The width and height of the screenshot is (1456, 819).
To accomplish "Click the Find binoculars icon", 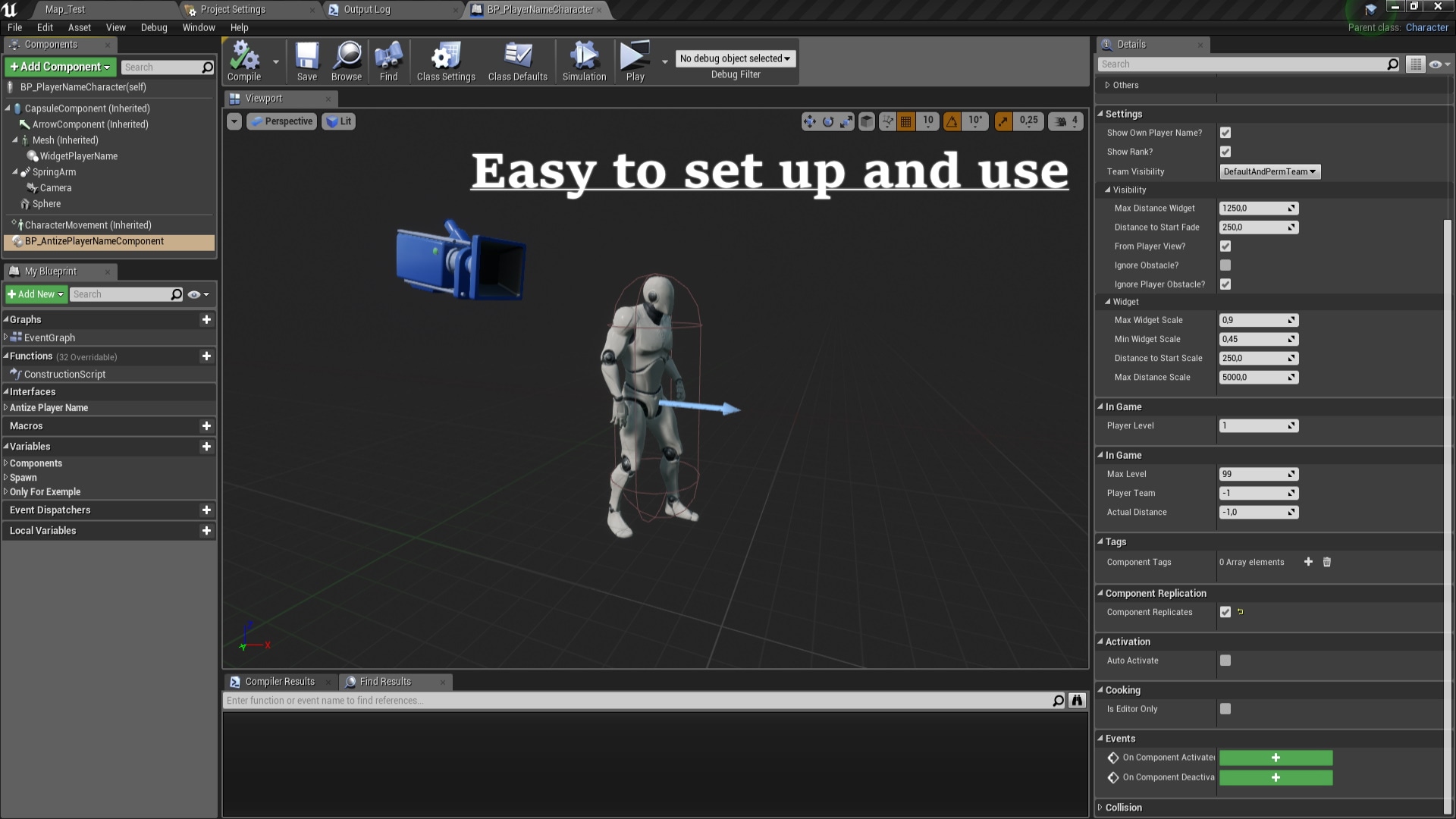I will 388,60.
